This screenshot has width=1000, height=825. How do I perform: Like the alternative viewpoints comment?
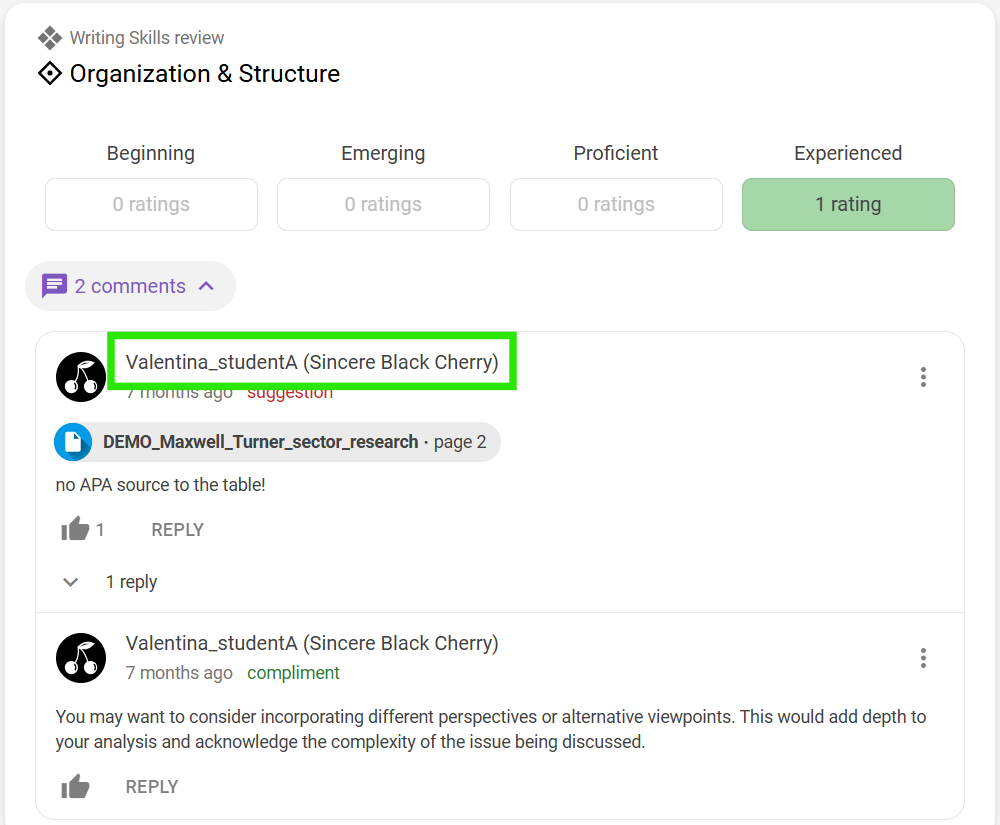(x=75, y=787)
